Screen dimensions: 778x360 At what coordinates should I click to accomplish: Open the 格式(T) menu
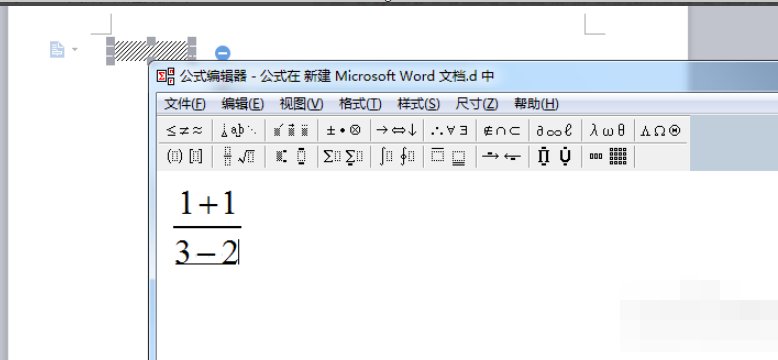tap(360, 104)
